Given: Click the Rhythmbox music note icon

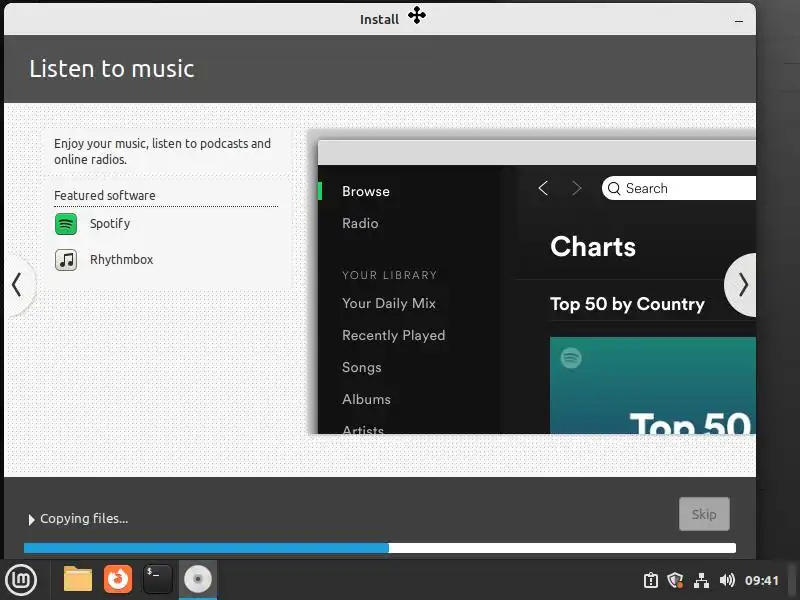Looking at the screenshot, I should tap(66, 260).
